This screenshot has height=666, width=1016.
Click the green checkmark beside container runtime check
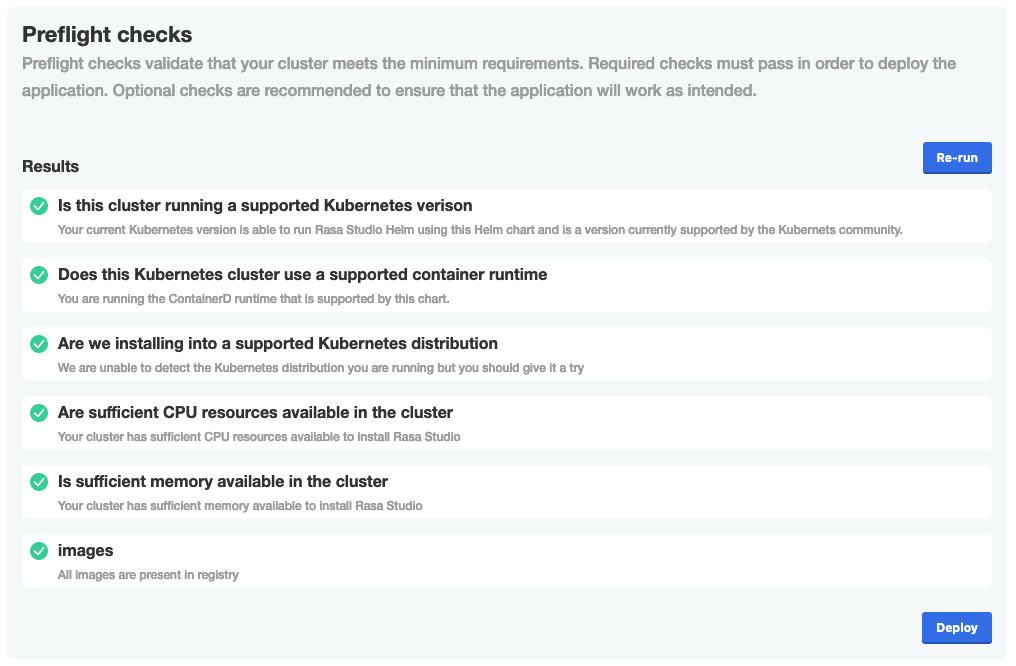pos(39,275)
